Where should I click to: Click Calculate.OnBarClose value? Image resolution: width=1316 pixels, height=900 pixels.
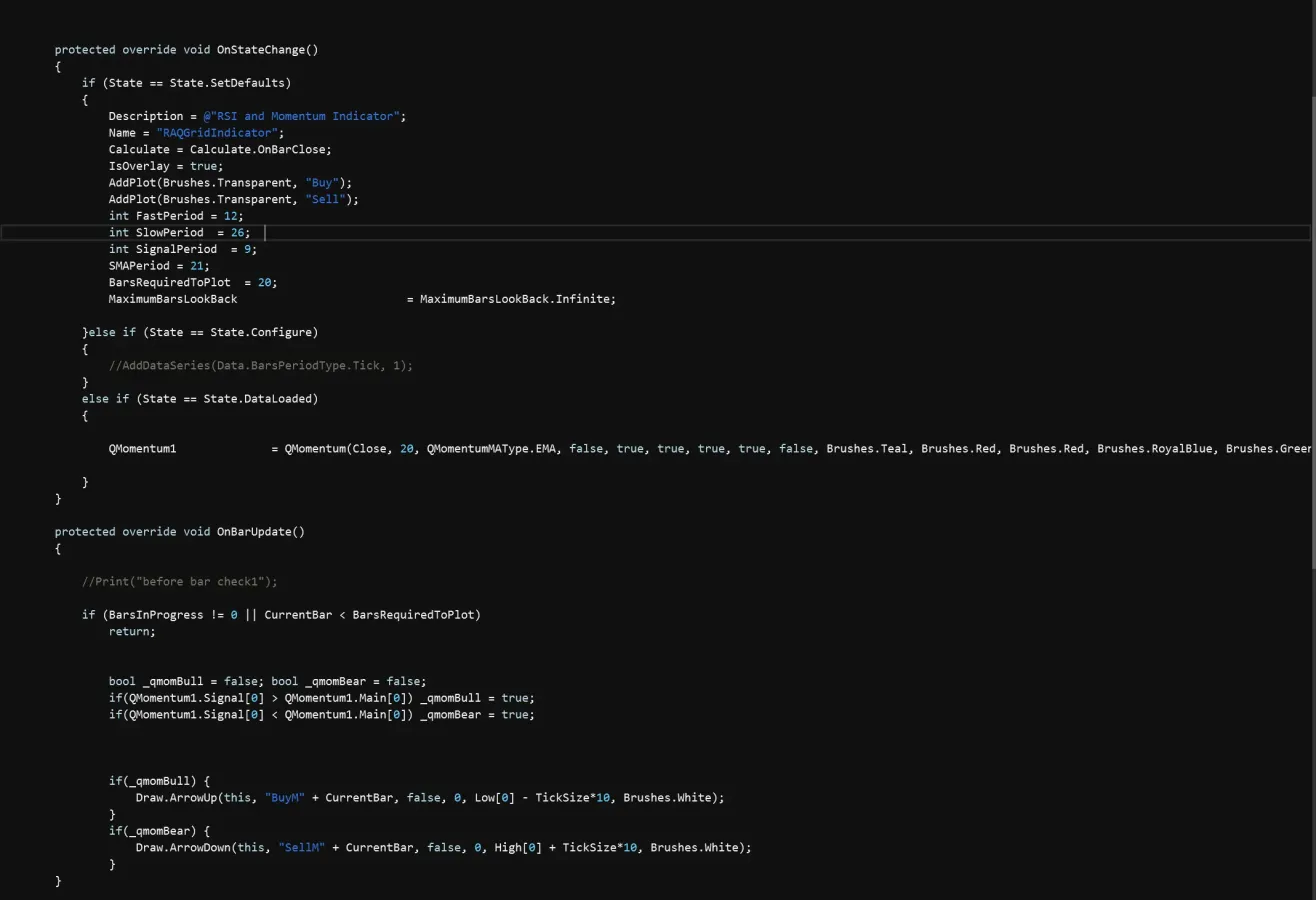click(x=260, y=149)
